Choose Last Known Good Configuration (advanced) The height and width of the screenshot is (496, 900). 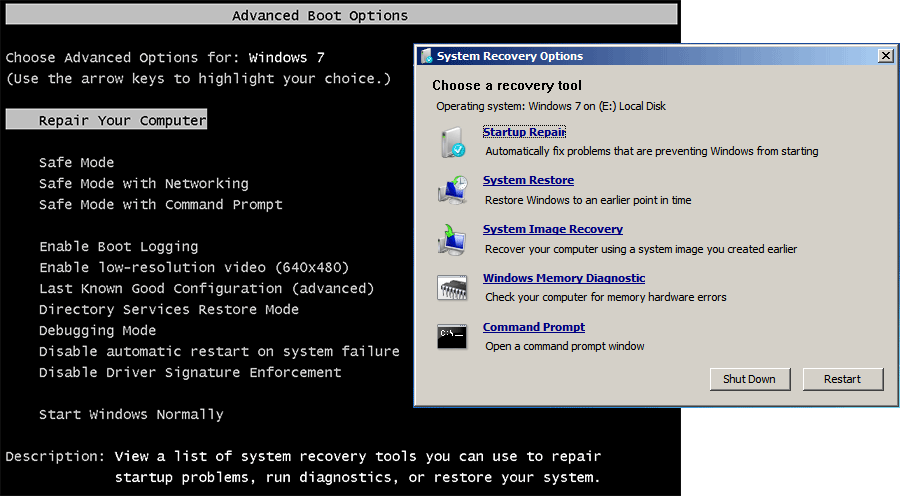click(207, 288)
